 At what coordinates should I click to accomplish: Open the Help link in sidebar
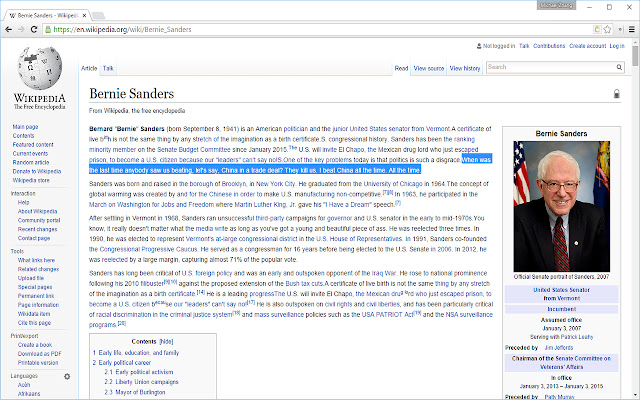coord(23,202)
